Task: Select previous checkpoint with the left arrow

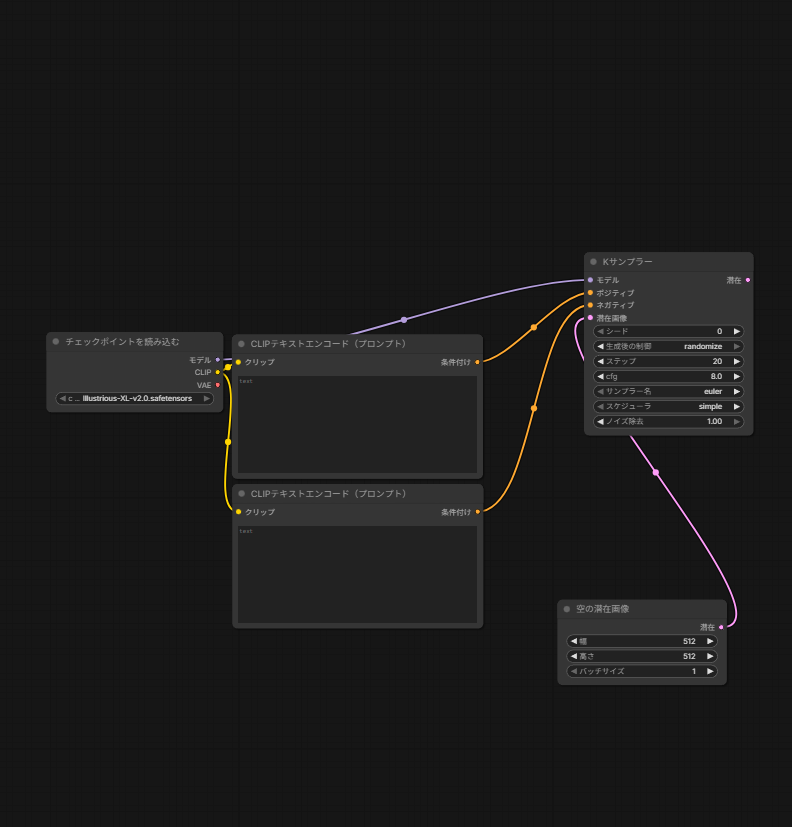Action: (x=62, y=399)
